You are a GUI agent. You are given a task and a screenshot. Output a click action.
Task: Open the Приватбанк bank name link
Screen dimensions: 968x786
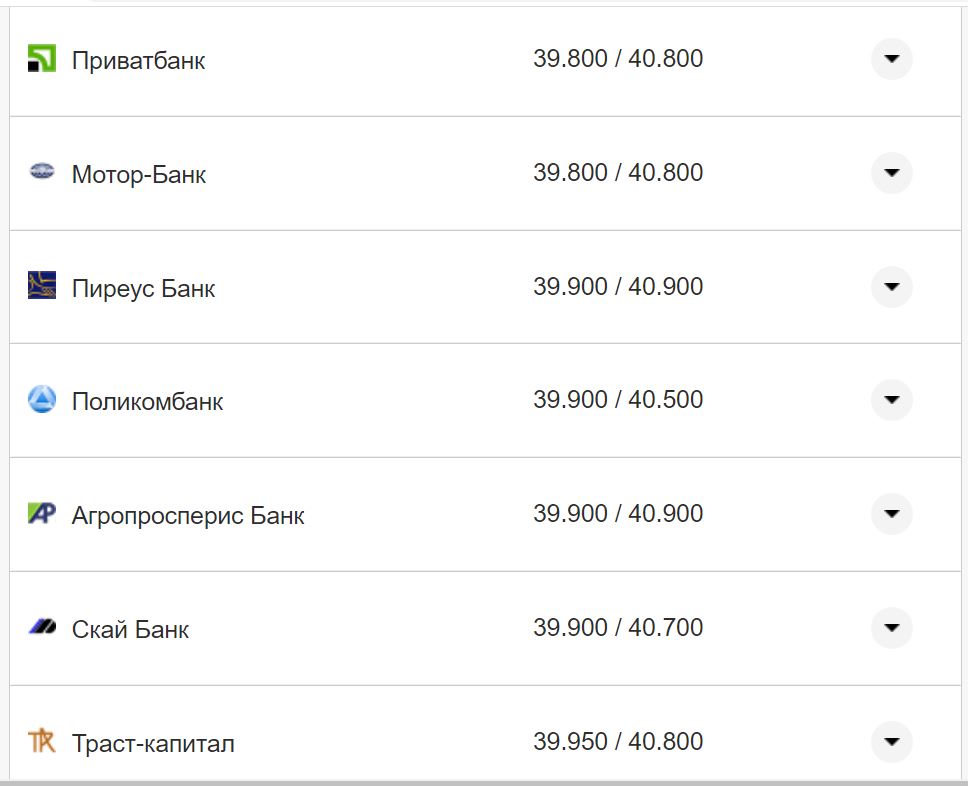(x=138, y=61)
